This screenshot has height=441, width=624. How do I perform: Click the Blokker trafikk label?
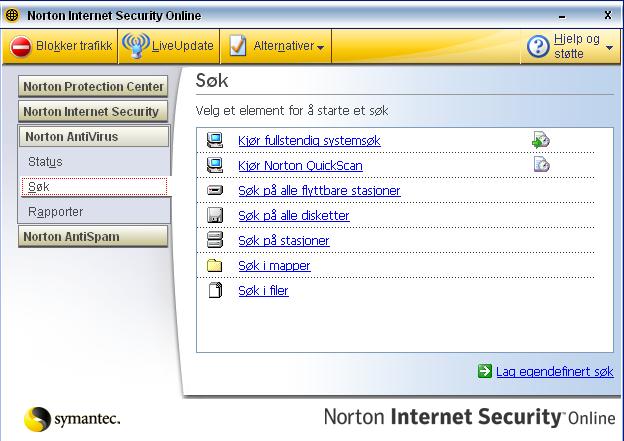[x=74, y=46]
